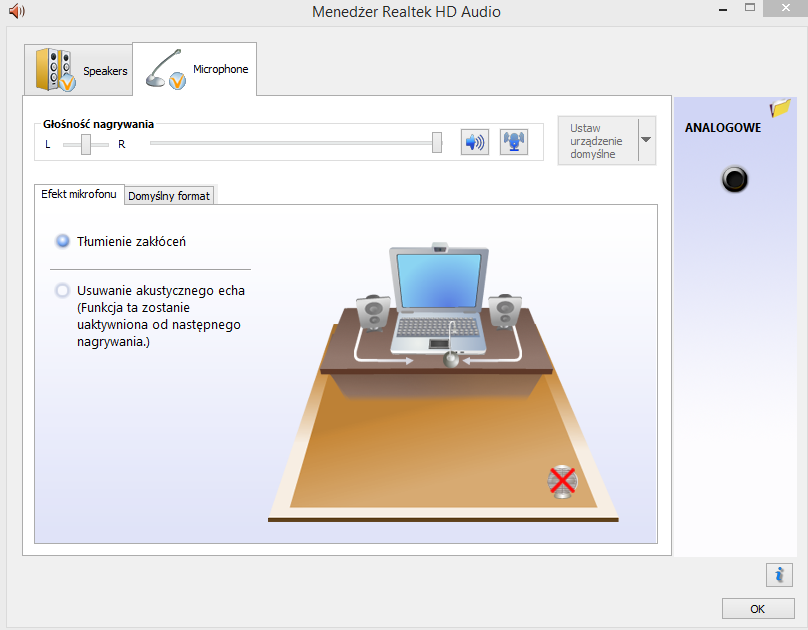Viewport: 808px width, 630px height.
Task: Switch to the Speakers tab
Action: pos(78,70)
